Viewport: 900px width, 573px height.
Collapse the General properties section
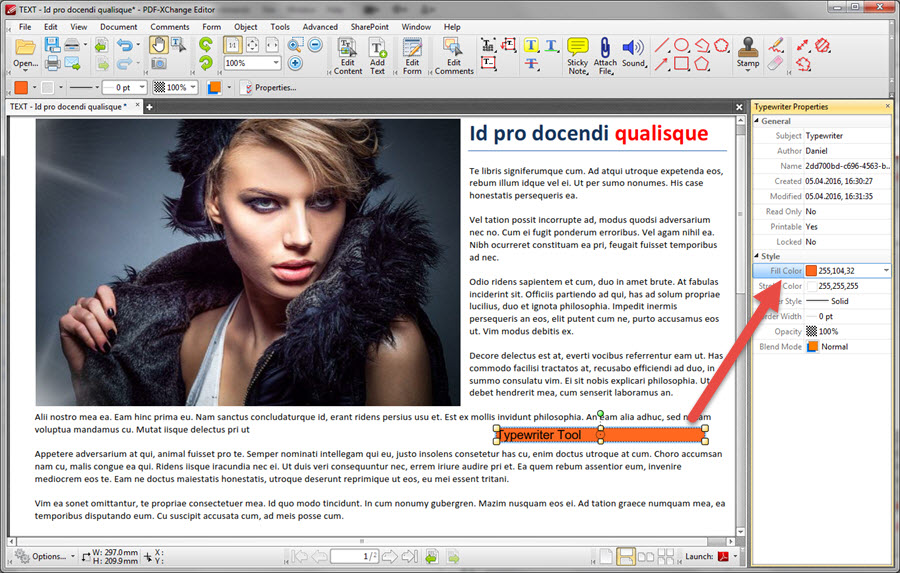(x=757, y=121)
